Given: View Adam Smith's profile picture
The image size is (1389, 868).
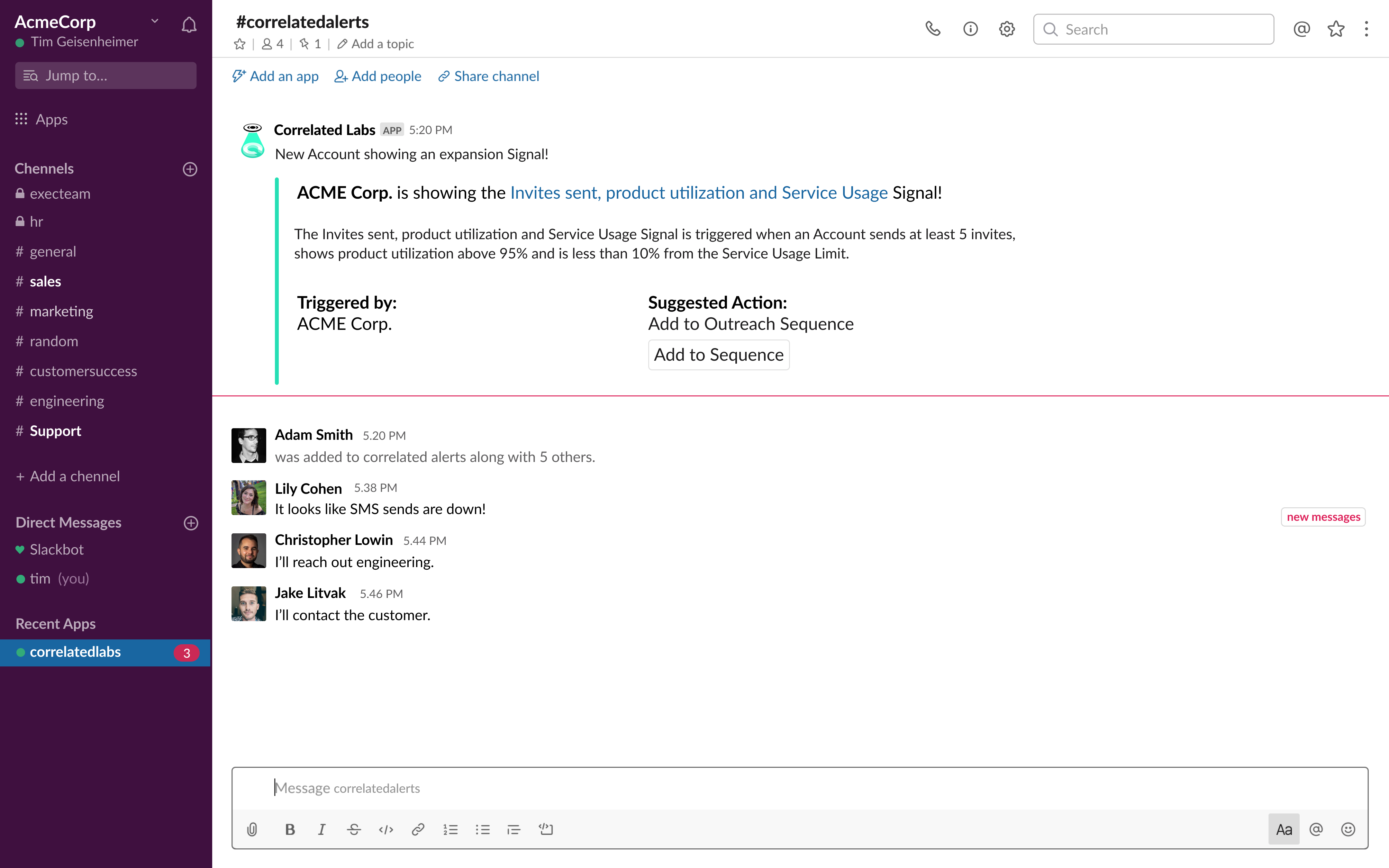Looking at the screenshot, I should [249, 445].
